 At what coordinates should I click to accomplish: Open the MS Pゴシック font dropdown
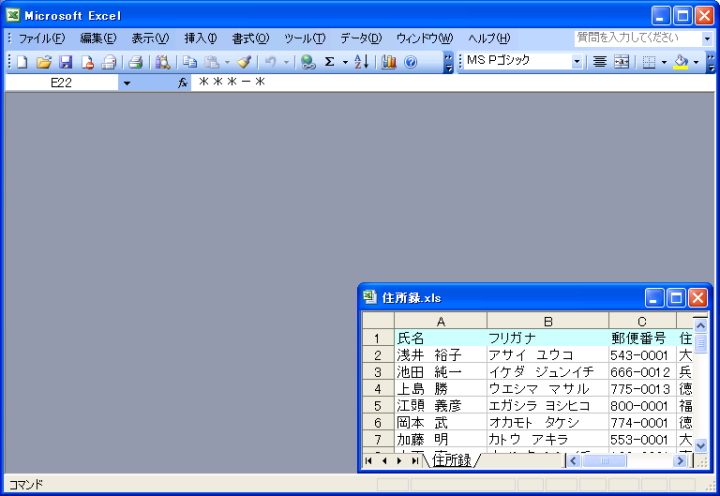577,62
